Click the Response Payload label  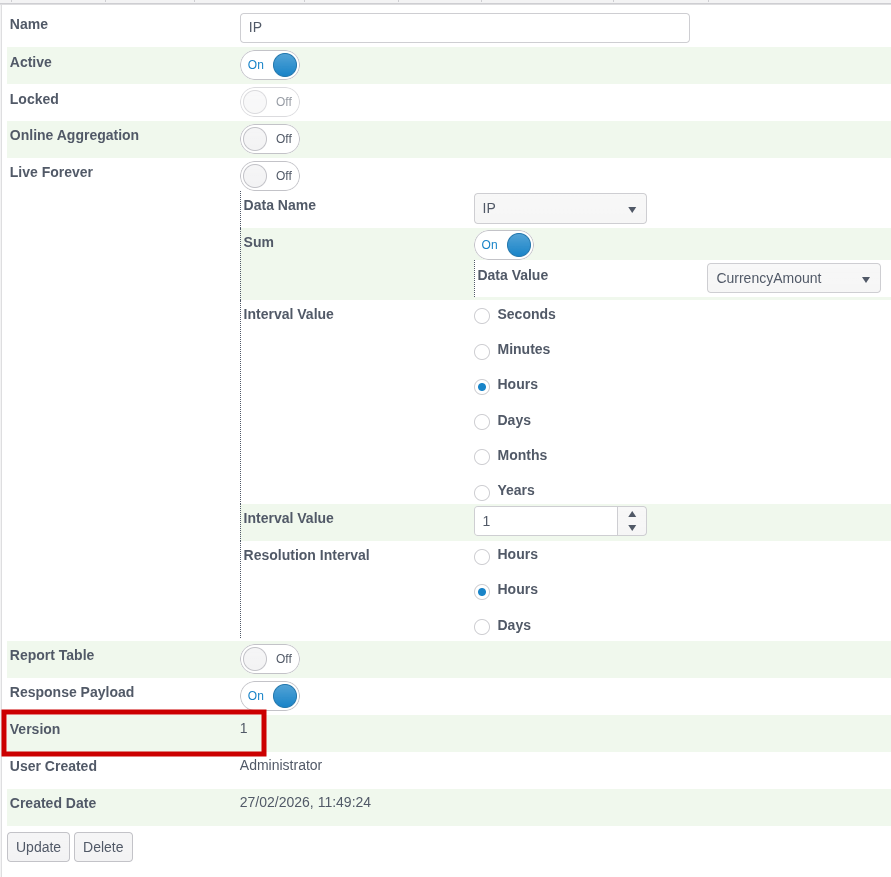[72, 692]
